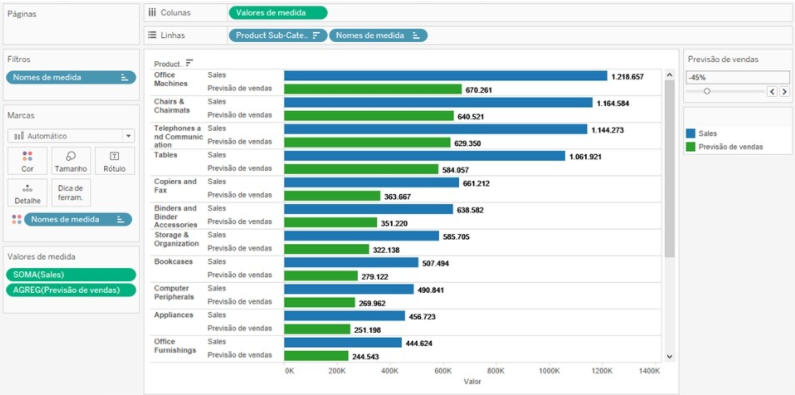795x395 pixels.
Task: Click the Colunas shelf icon
Action: tap(152, 13)
